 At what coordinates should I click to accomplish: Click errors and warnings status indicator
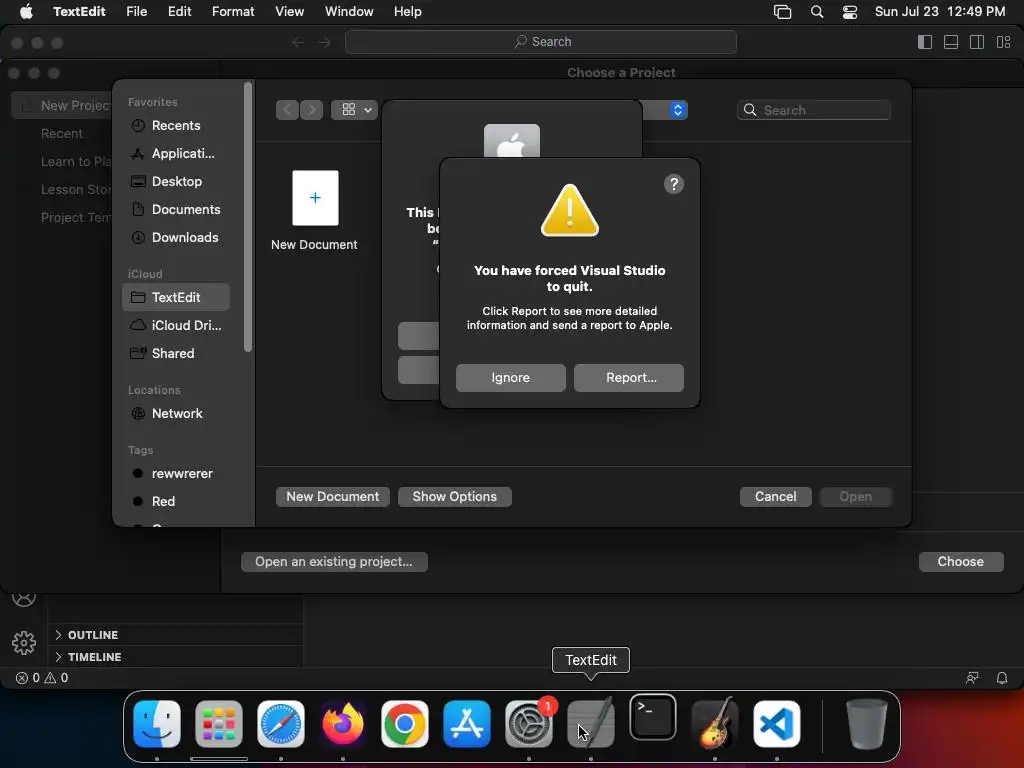pyautogui.click(x=42, y=678)
